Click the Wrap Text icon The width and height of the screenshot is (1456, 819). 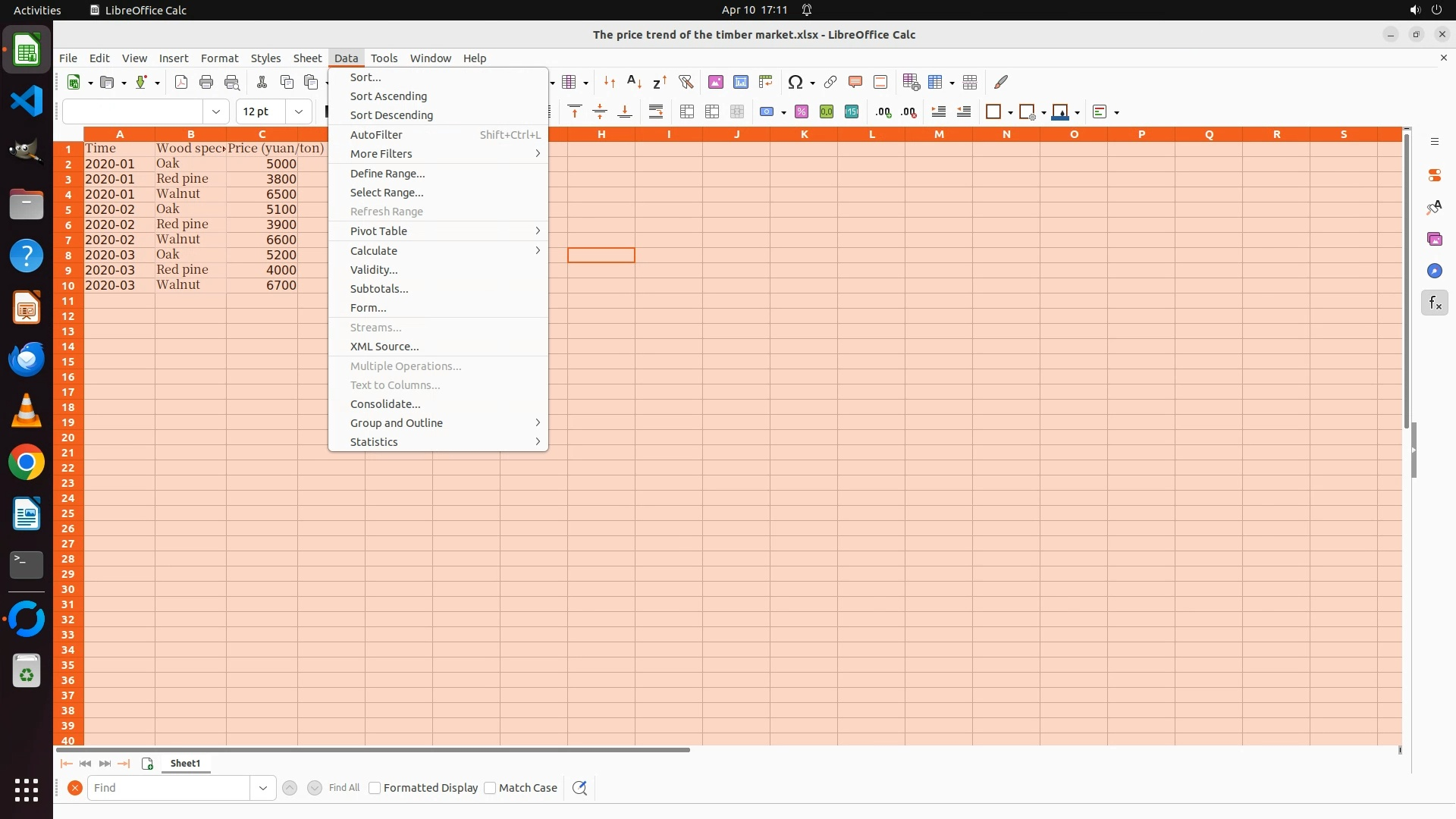(656, 112)
